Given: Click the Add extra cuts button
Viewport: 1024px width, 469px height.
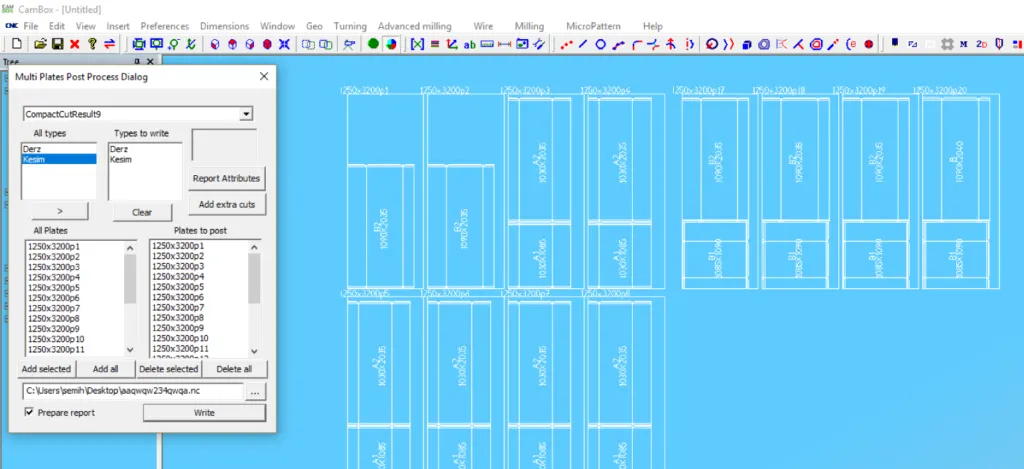Looking at the screenshot, I should [x=227, y=204].
